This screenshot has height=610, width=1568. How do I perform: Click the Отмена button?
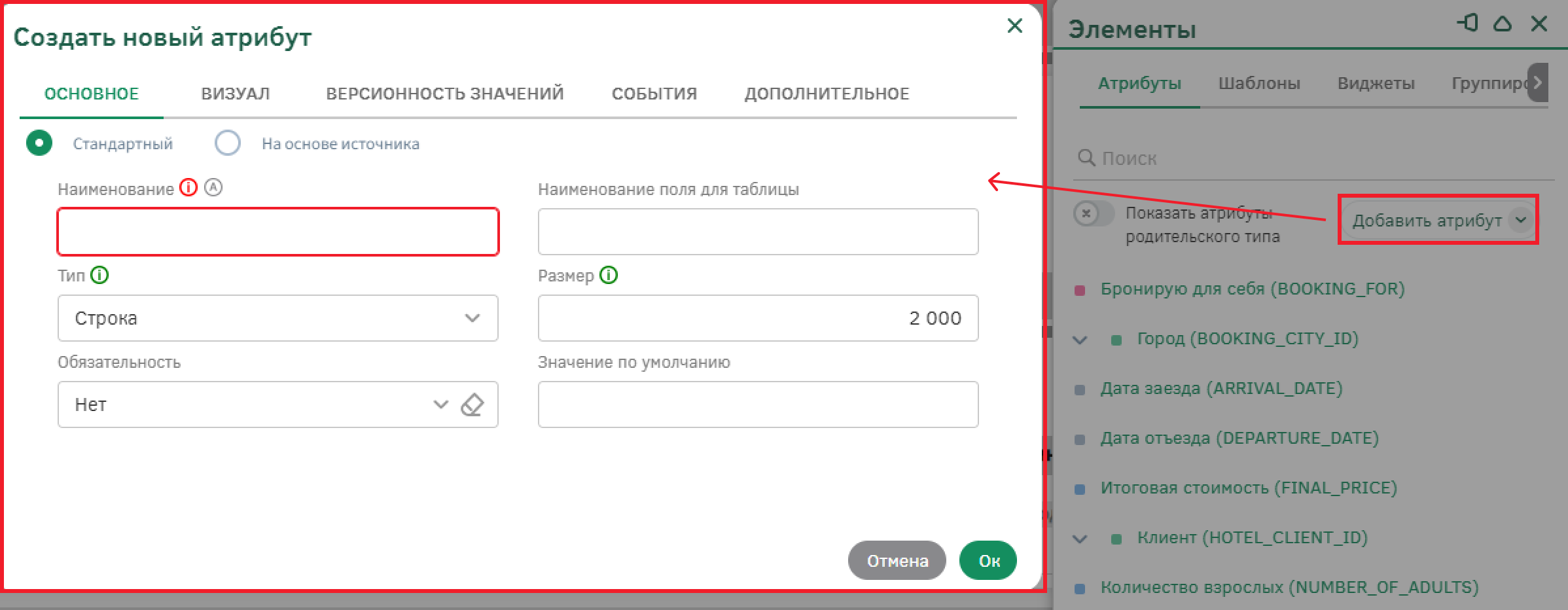(897, 560)
